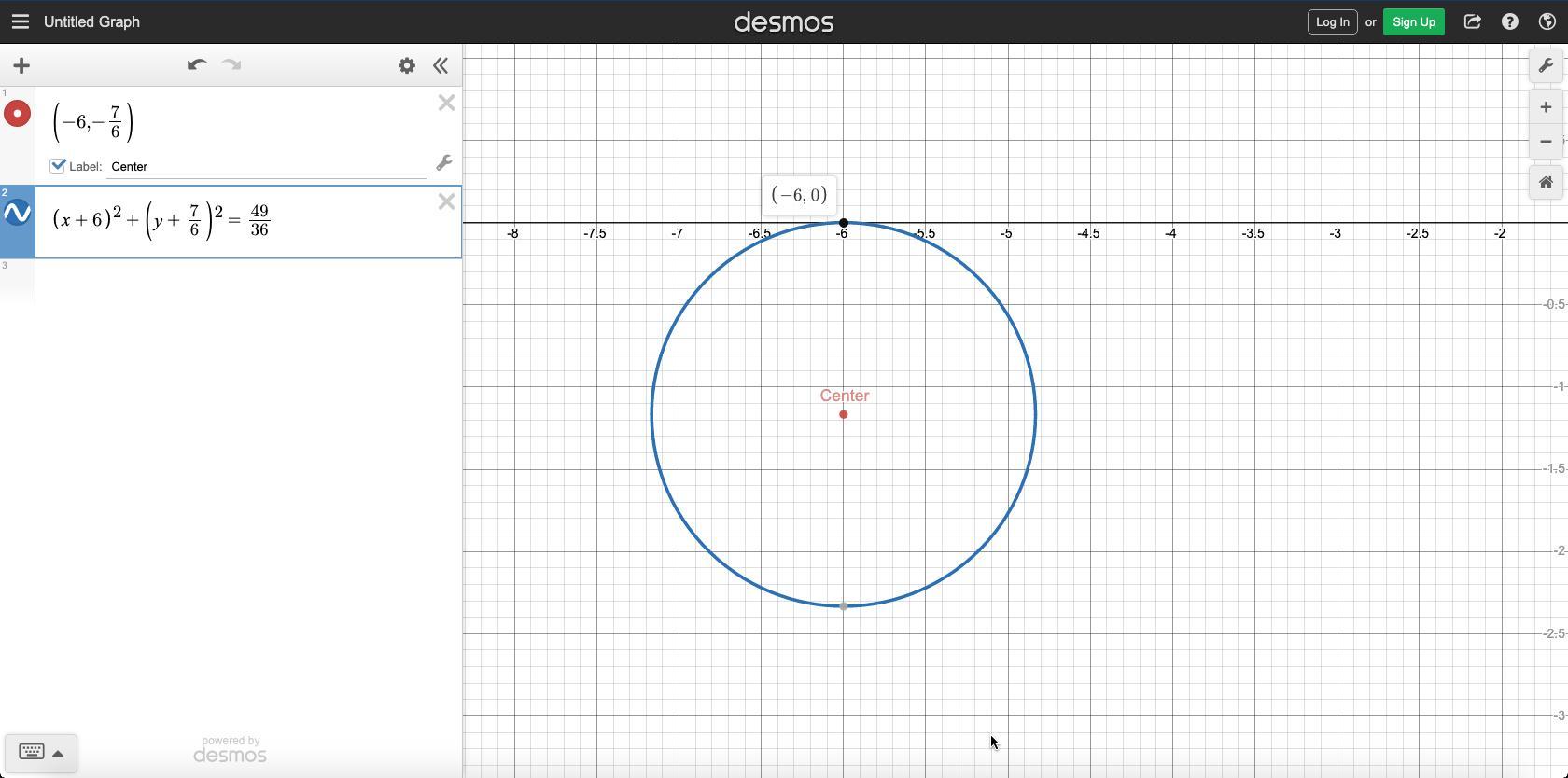Collapse the expression list panel

(x=441, y=65)
